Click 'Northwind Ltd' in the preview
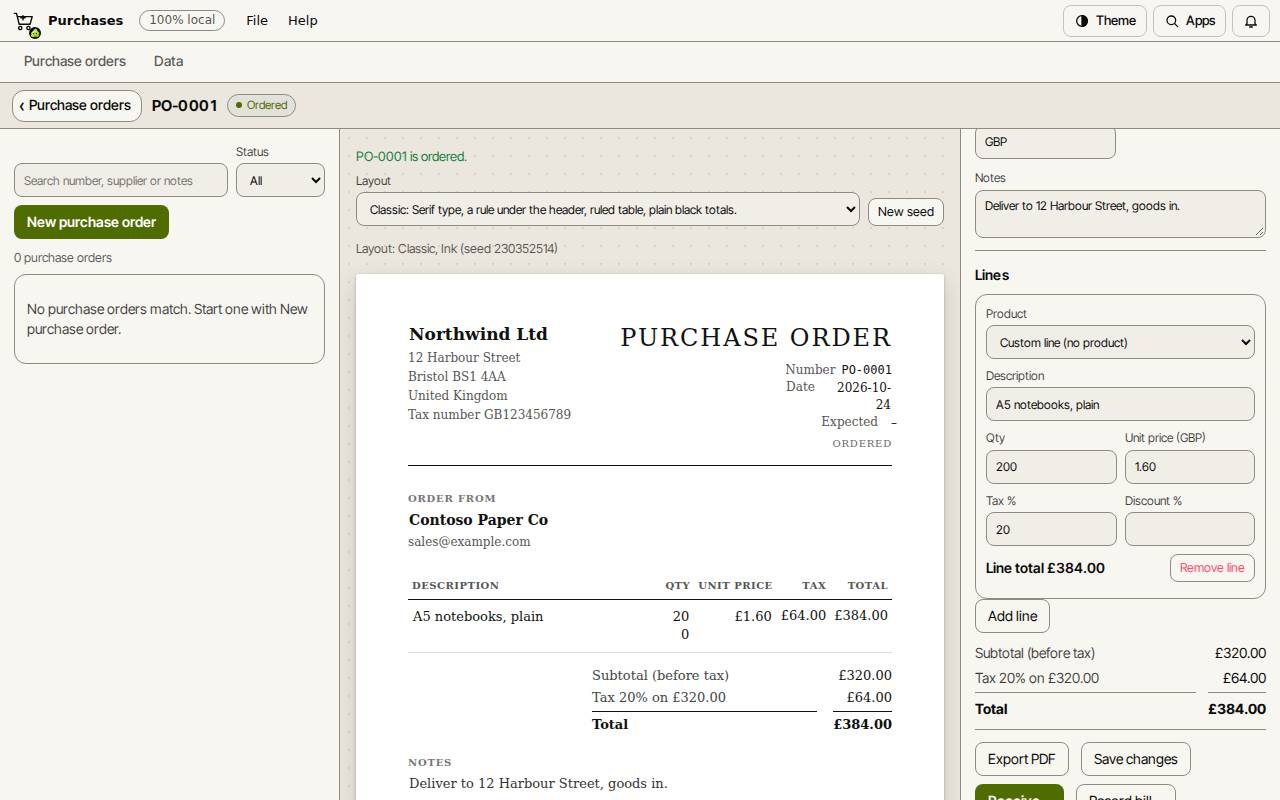The image size is (1280, 800). pos(478,334)
